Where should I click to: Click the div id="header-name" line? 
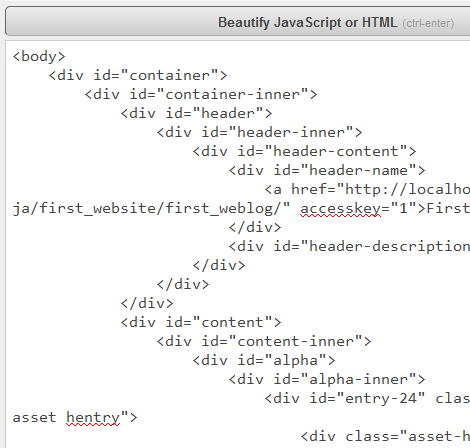click(x=327, y=170)
